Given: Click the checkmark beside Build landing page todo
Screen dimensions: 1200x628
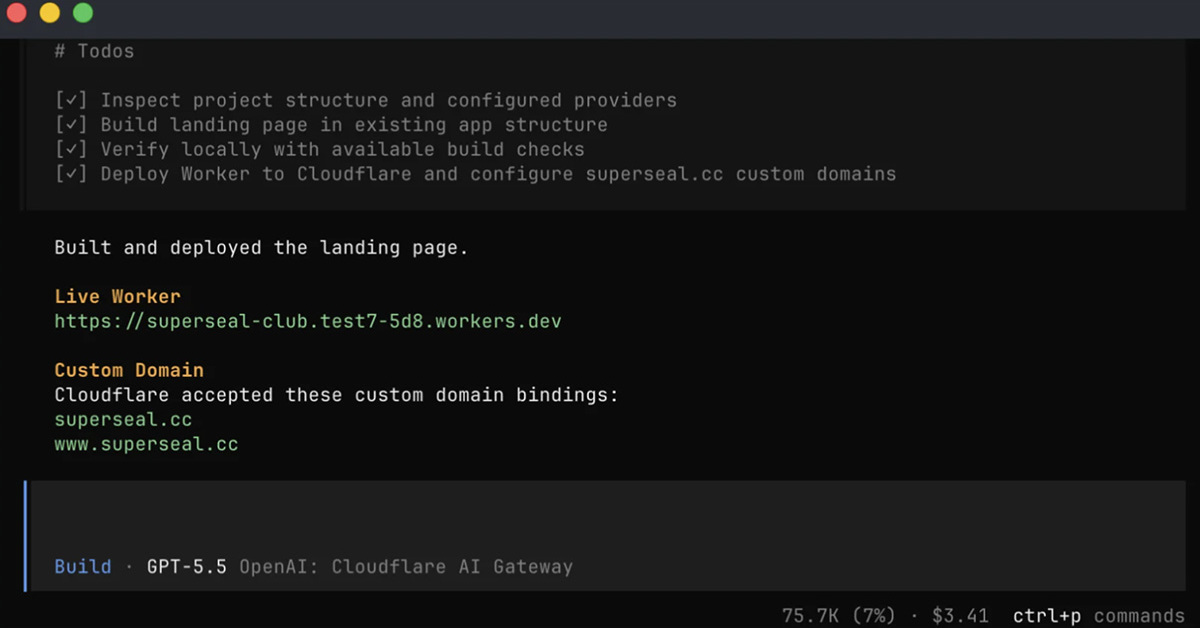Looking at the screenshot, I should coord(72,125).
